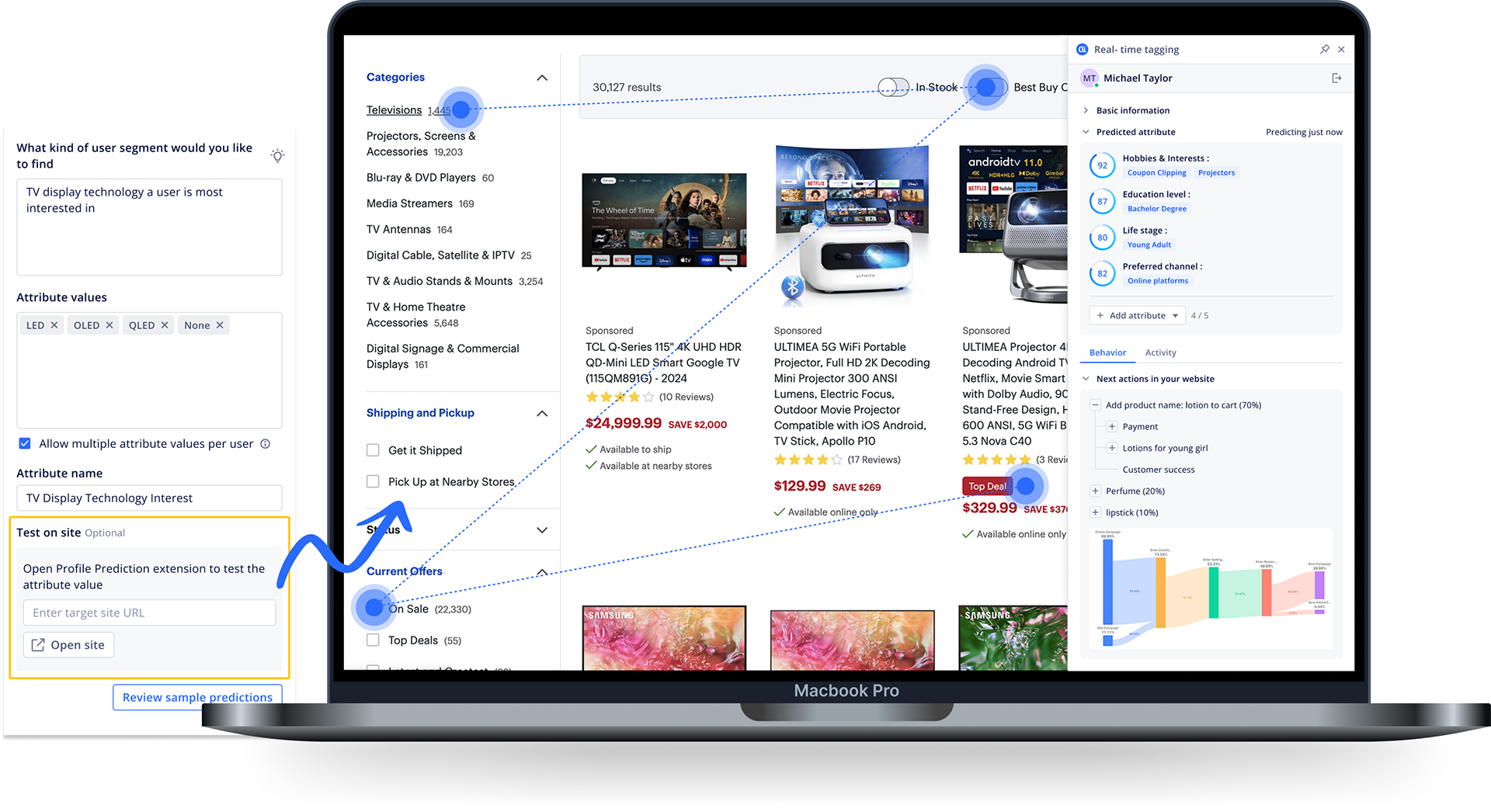Click the Real-time tagging logo icon
This screenshot has height=812, width=1491.
tap(1083, 49)
